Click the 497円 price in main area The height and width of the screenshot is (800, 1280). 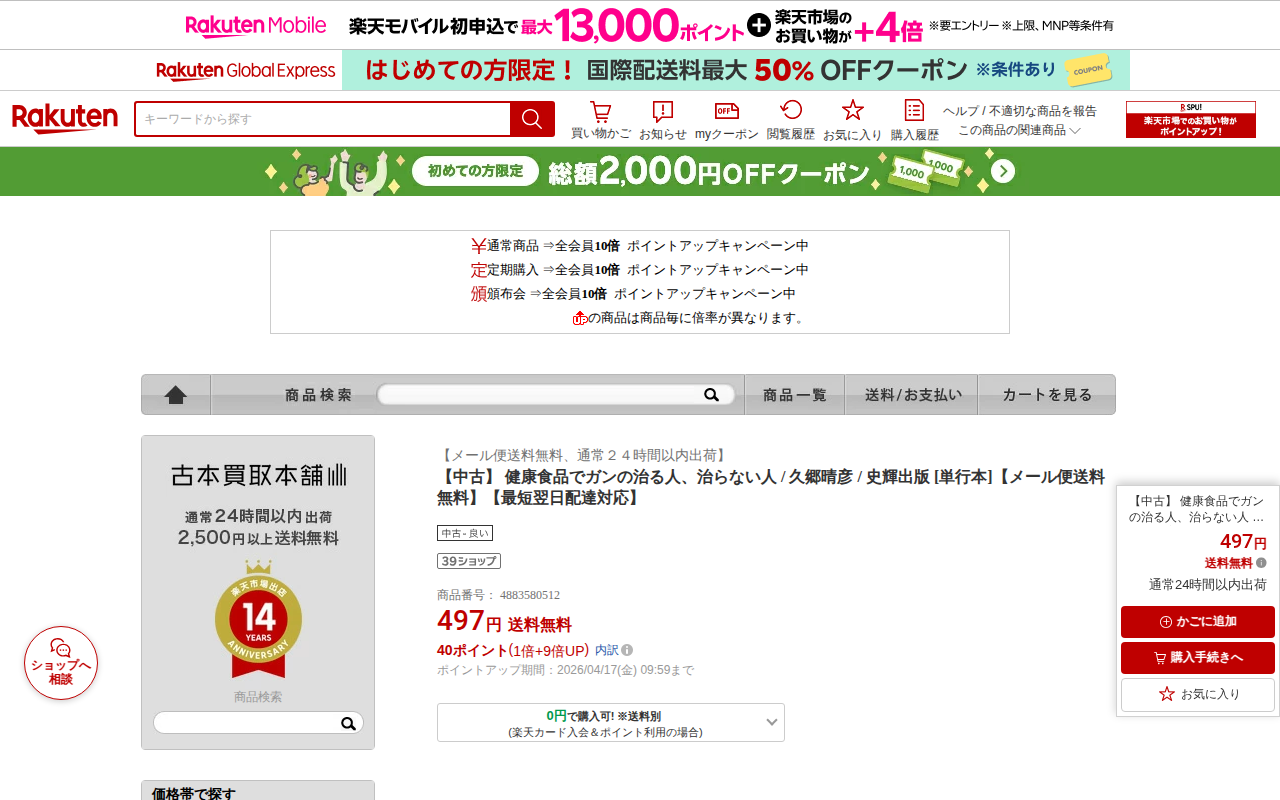[469, 621]
